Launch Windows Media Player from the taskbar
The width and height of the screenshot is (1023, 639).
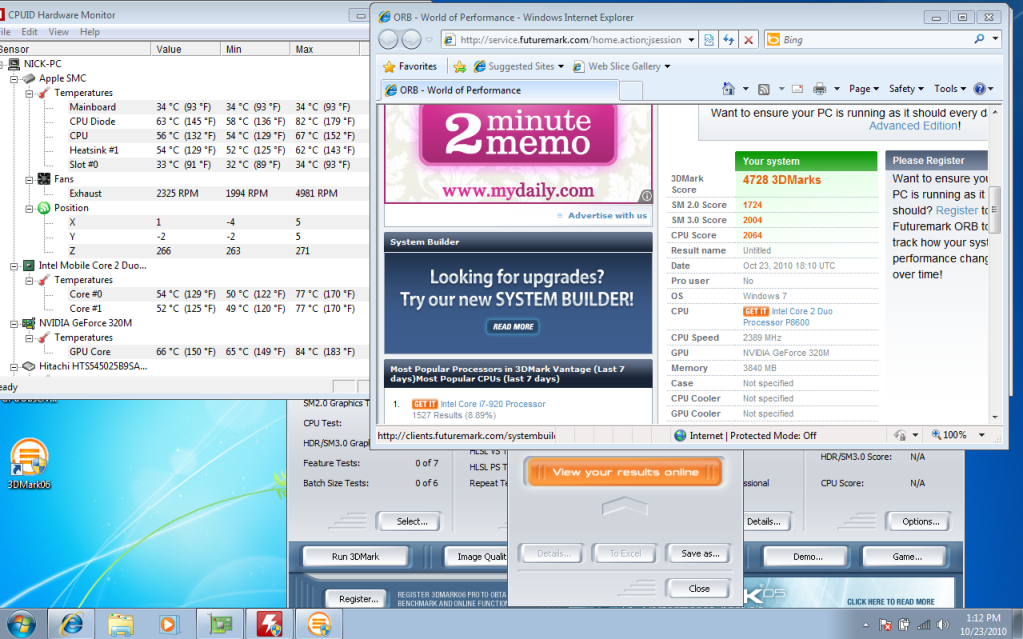click(x=170, y=625)
